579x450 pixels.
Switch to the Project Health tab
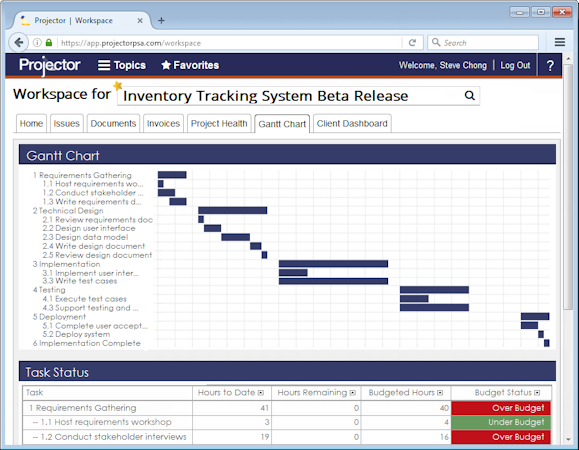(x=219, y=123)
